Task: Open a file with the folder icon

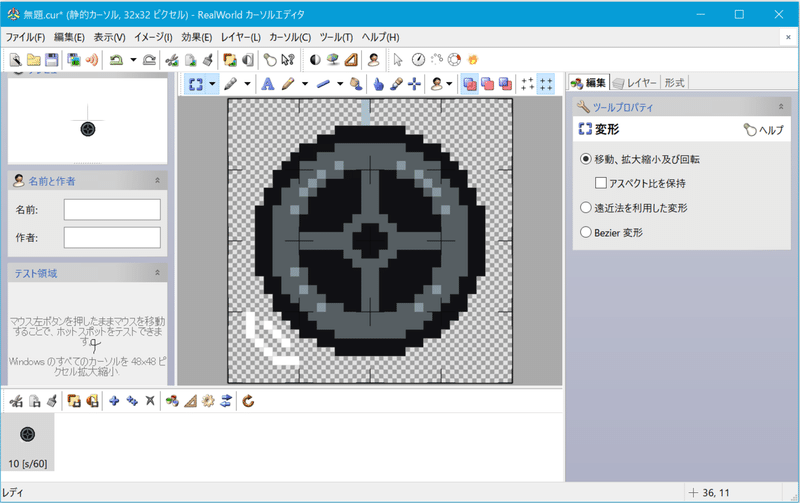Action: pos(34,60)
